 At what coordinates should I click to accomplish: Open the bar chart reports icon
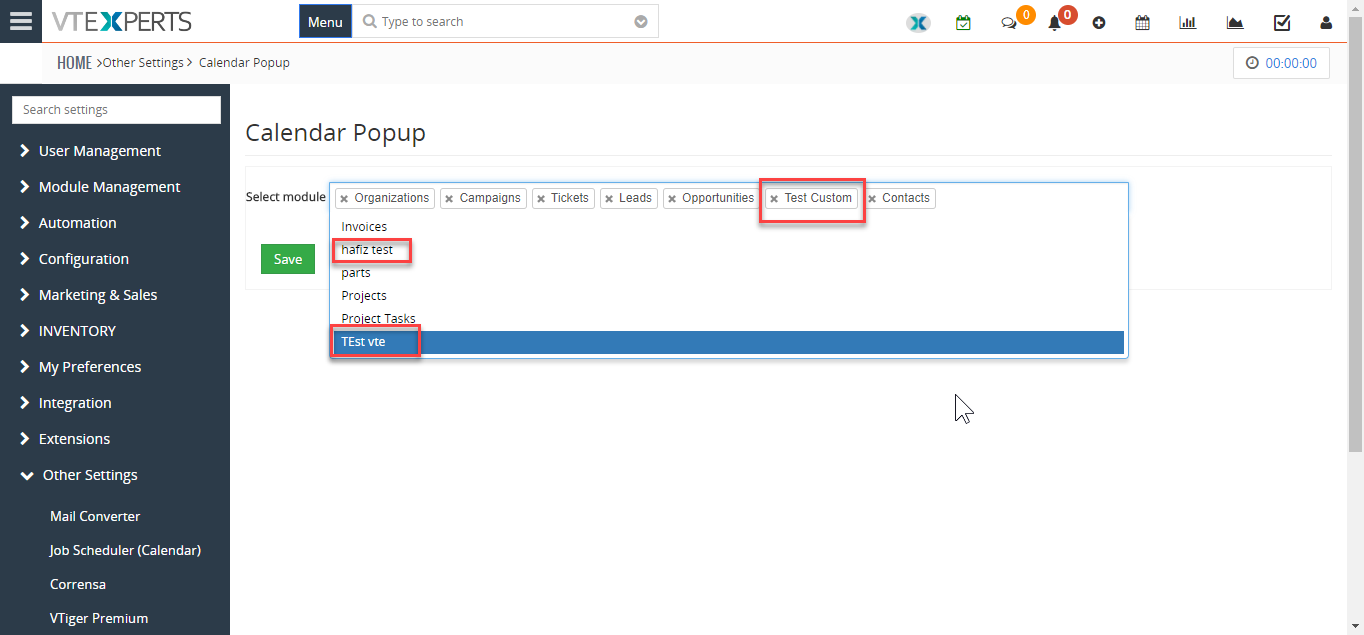tap(1188, 22)
